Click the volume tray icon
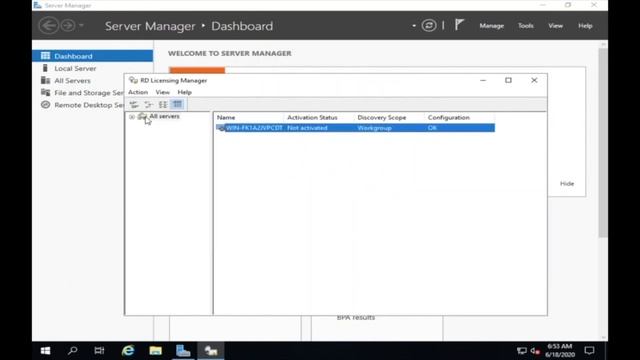The width and height of the screenshot is (640, 360). pos(535,351)
